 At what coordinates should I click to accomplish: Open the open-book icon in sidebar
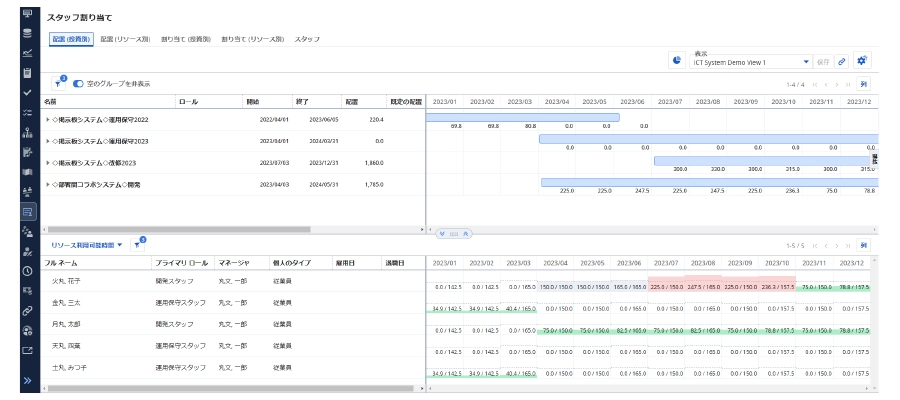click(x=27, y=172)
